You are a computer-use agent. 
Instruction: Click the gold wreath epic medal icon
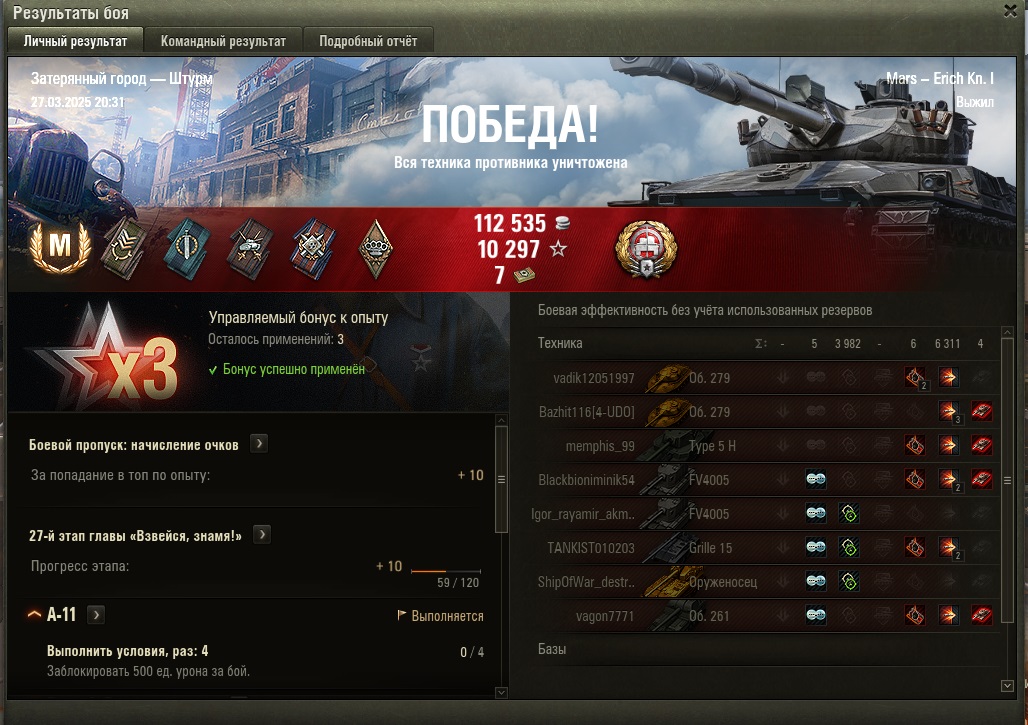[646, 249]
